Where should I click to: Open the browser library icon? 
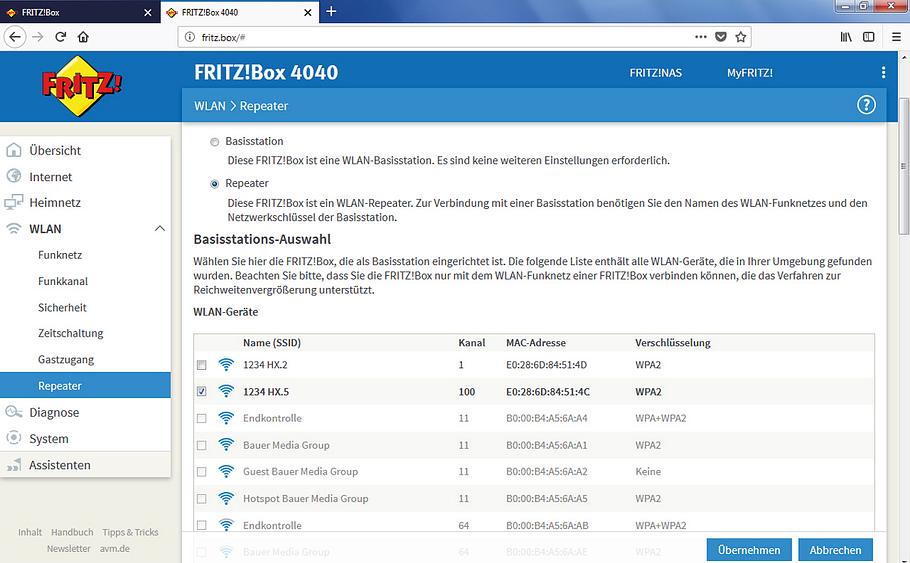pos(846,37)
